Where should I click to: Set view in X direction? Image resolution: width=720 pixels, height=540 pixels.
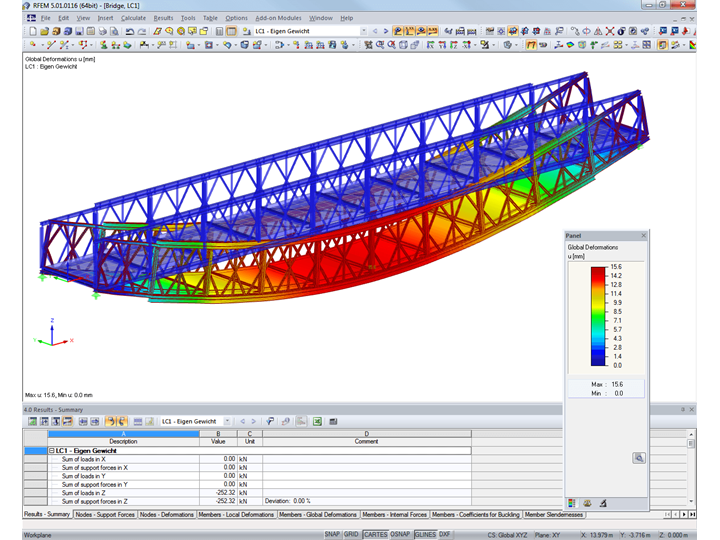point(430,45)
